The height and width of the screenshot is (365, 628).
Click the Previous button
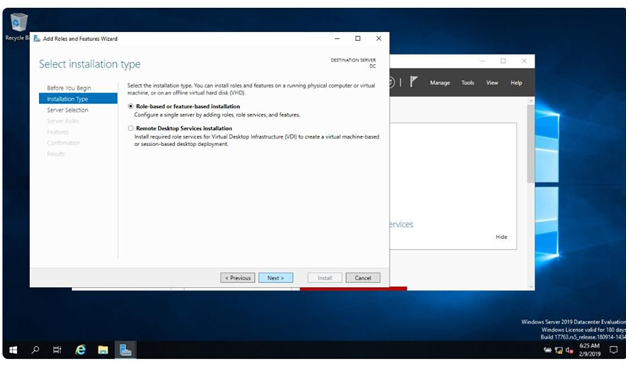click(x=238, y=278)
